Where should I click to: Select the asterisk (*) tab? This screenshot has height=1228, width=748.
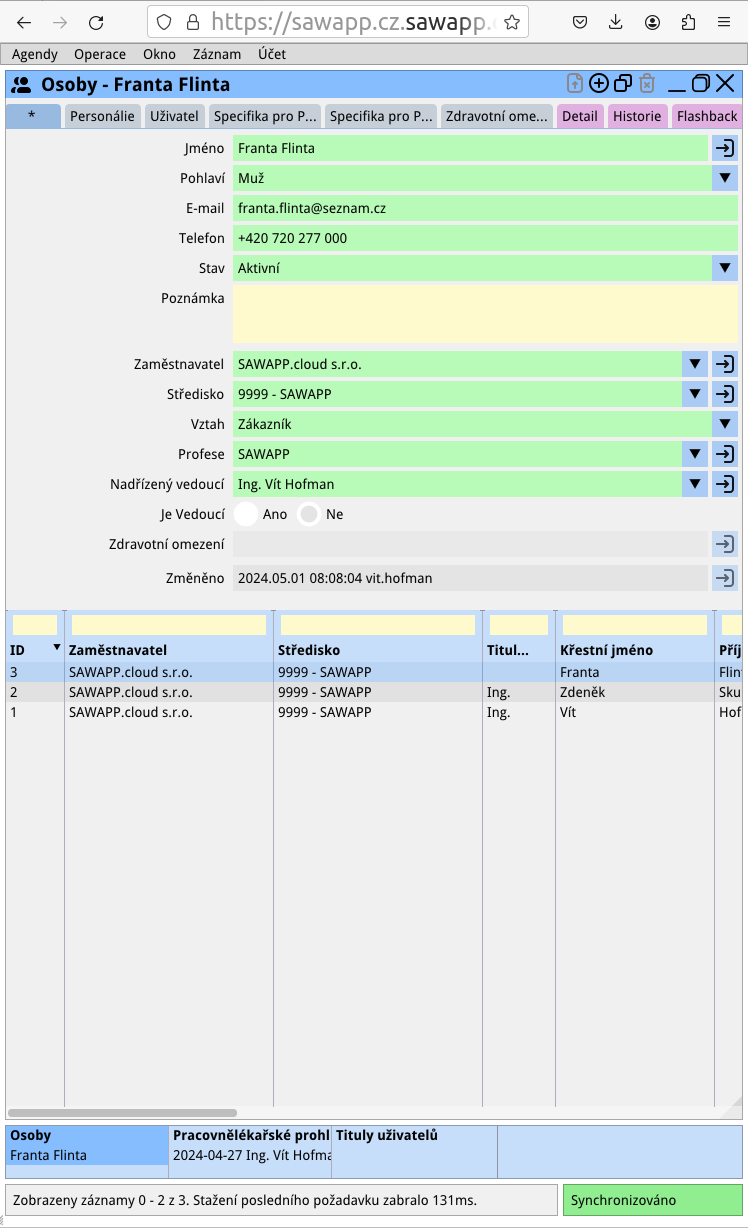click(33, 116)
